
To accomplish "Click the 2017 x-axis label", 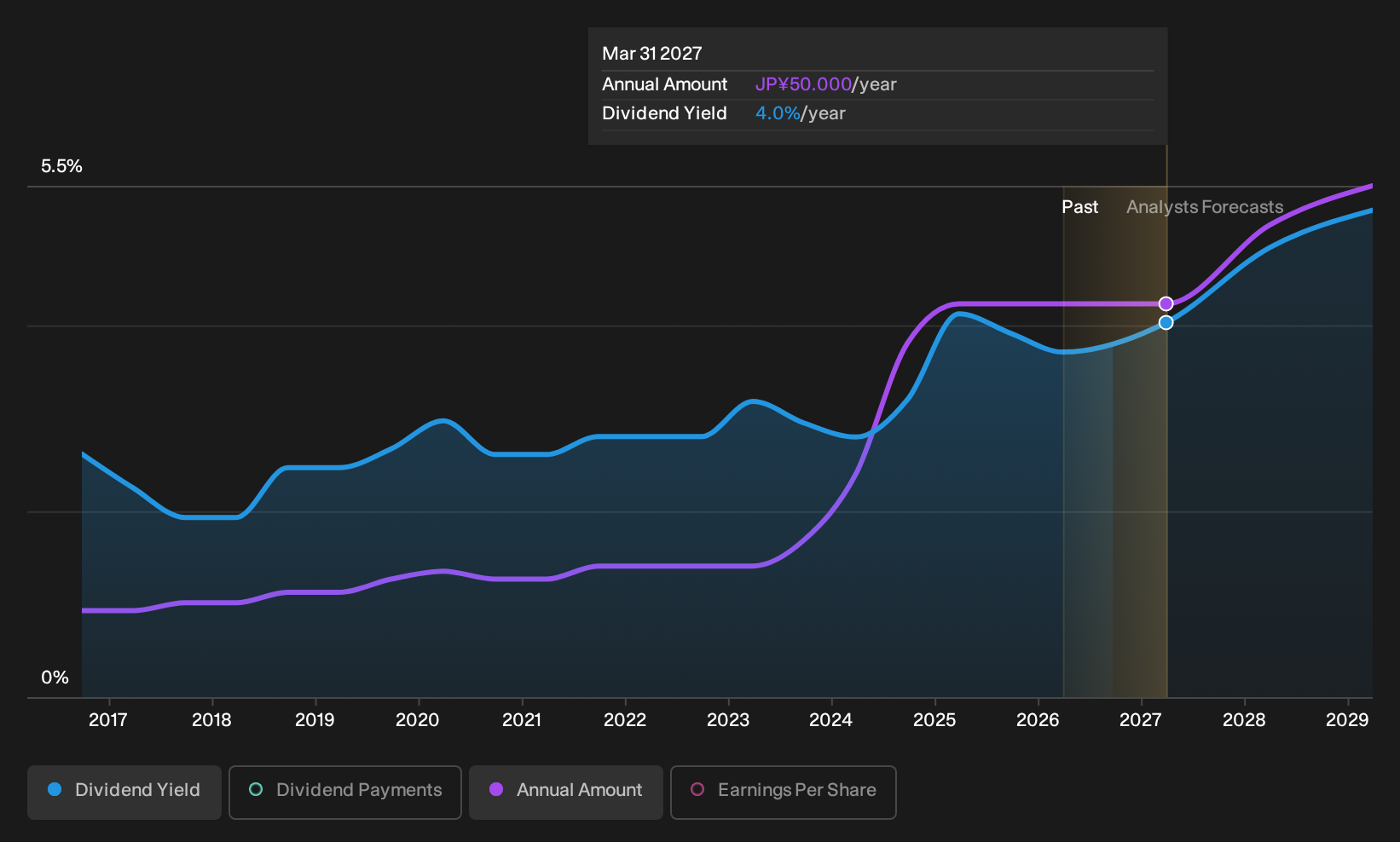I will (x=108, y=720).
